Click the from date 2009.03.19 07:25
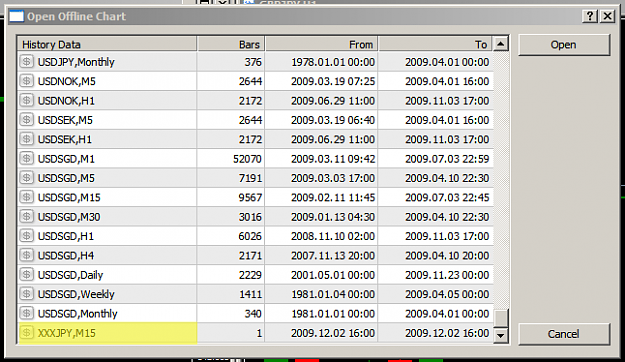 click(333, 81)
